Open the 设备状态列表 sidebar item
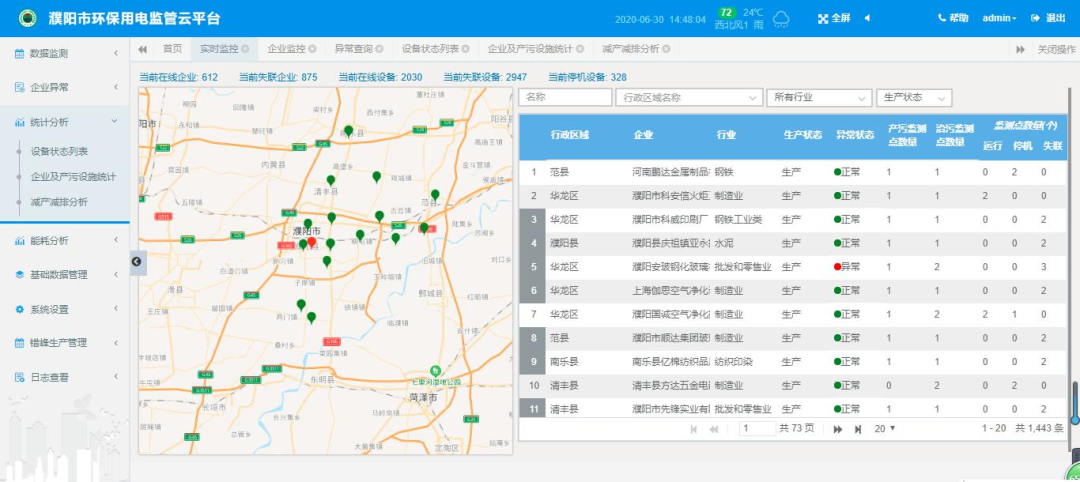 pos(59,151)
